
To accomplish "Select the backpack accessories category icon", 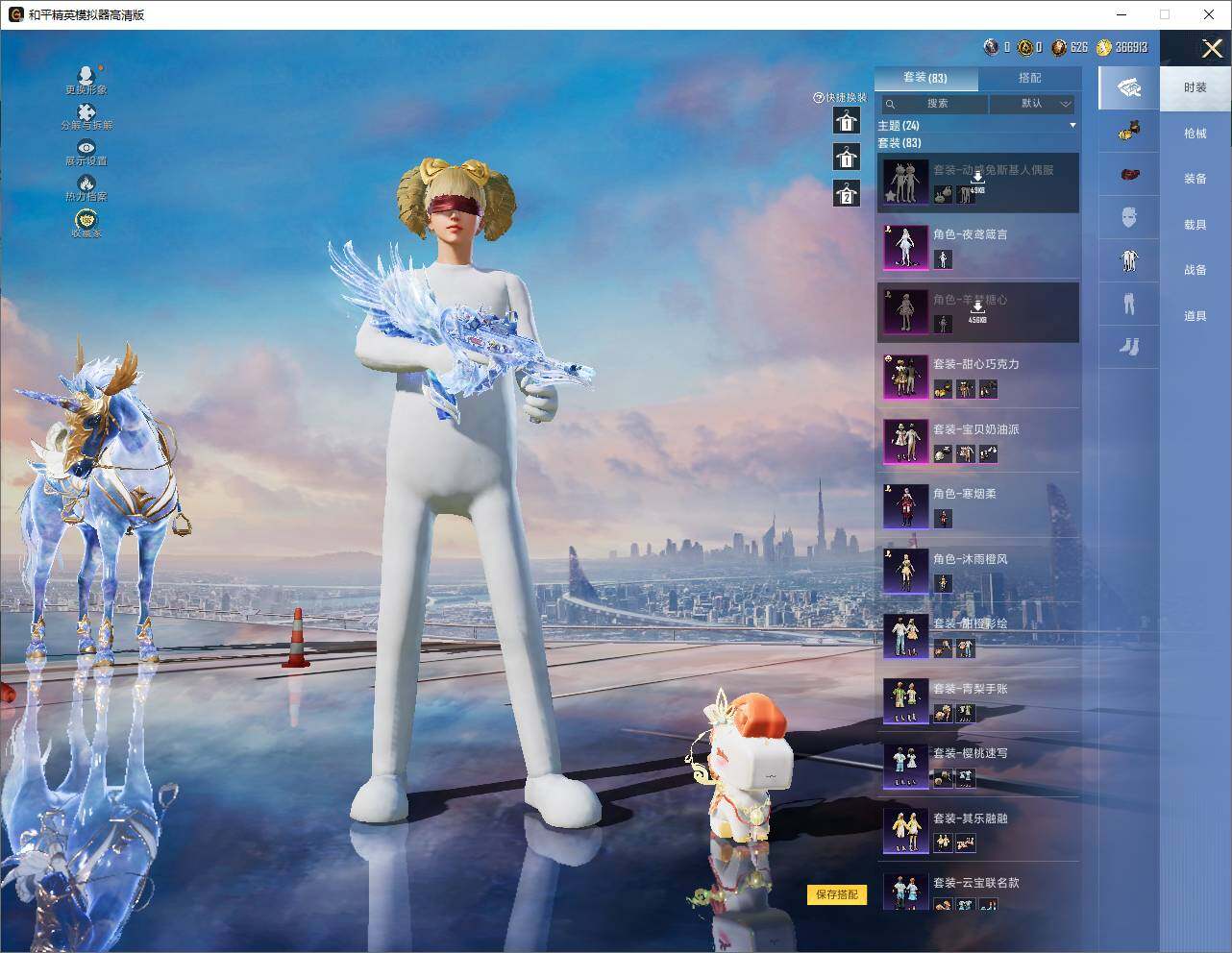I will tap(1129, 175).
